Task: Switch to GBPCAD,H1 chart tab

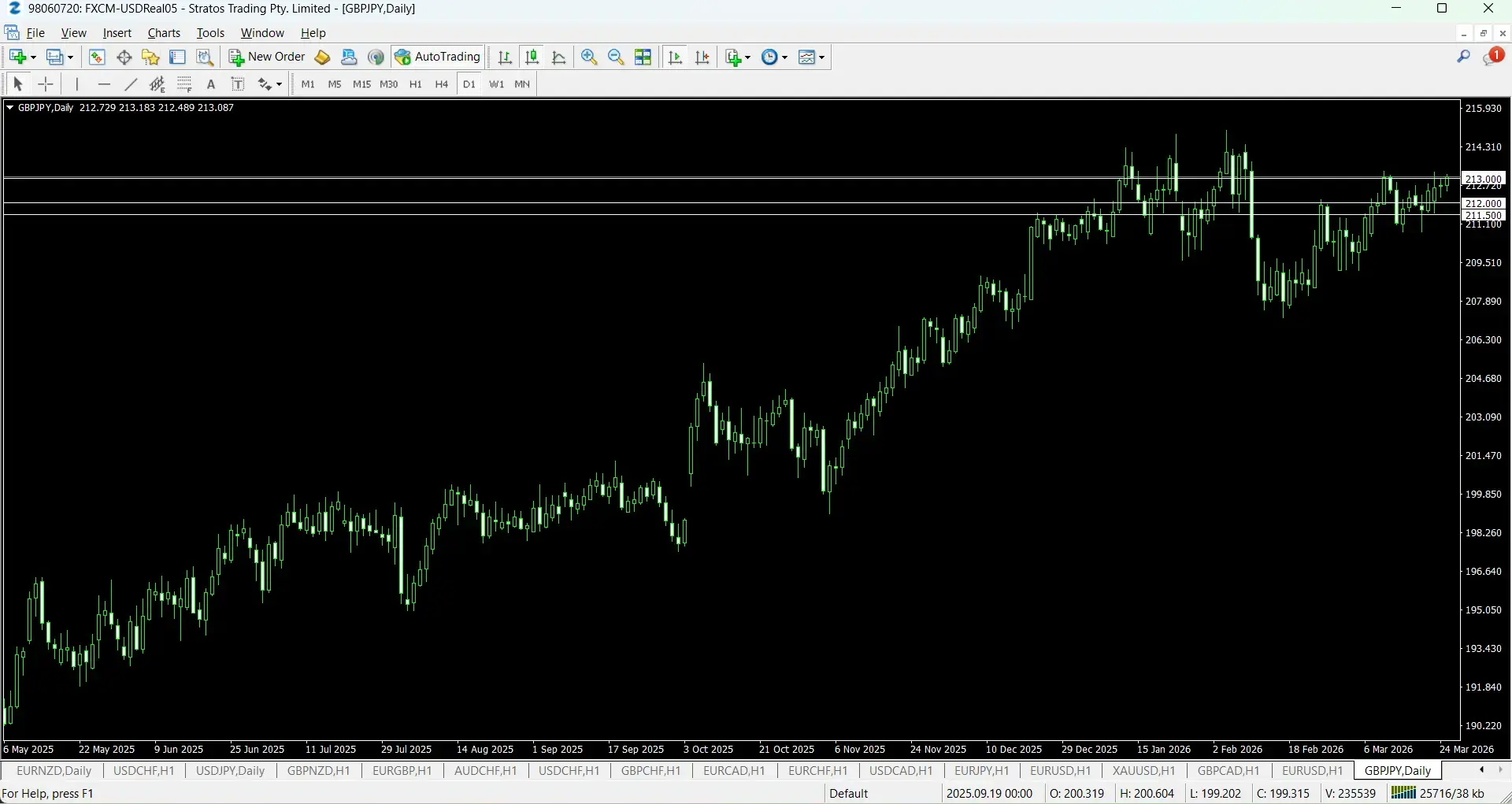Action: click(x=1228, y=771)
